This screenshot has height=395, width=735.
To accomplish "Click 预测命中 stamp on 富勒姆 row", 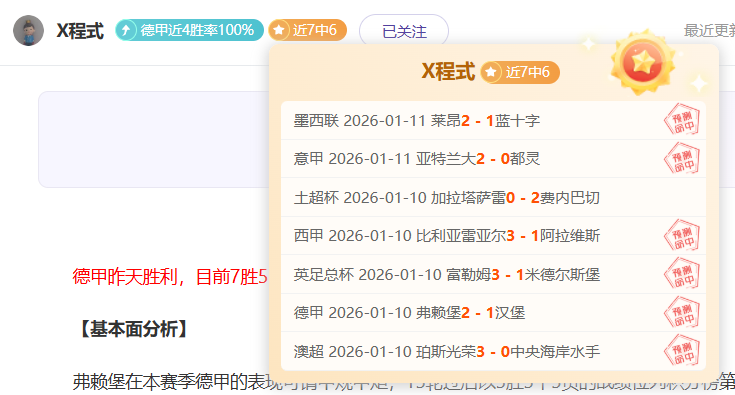I will pyautogui.click(x=682, y=274).
